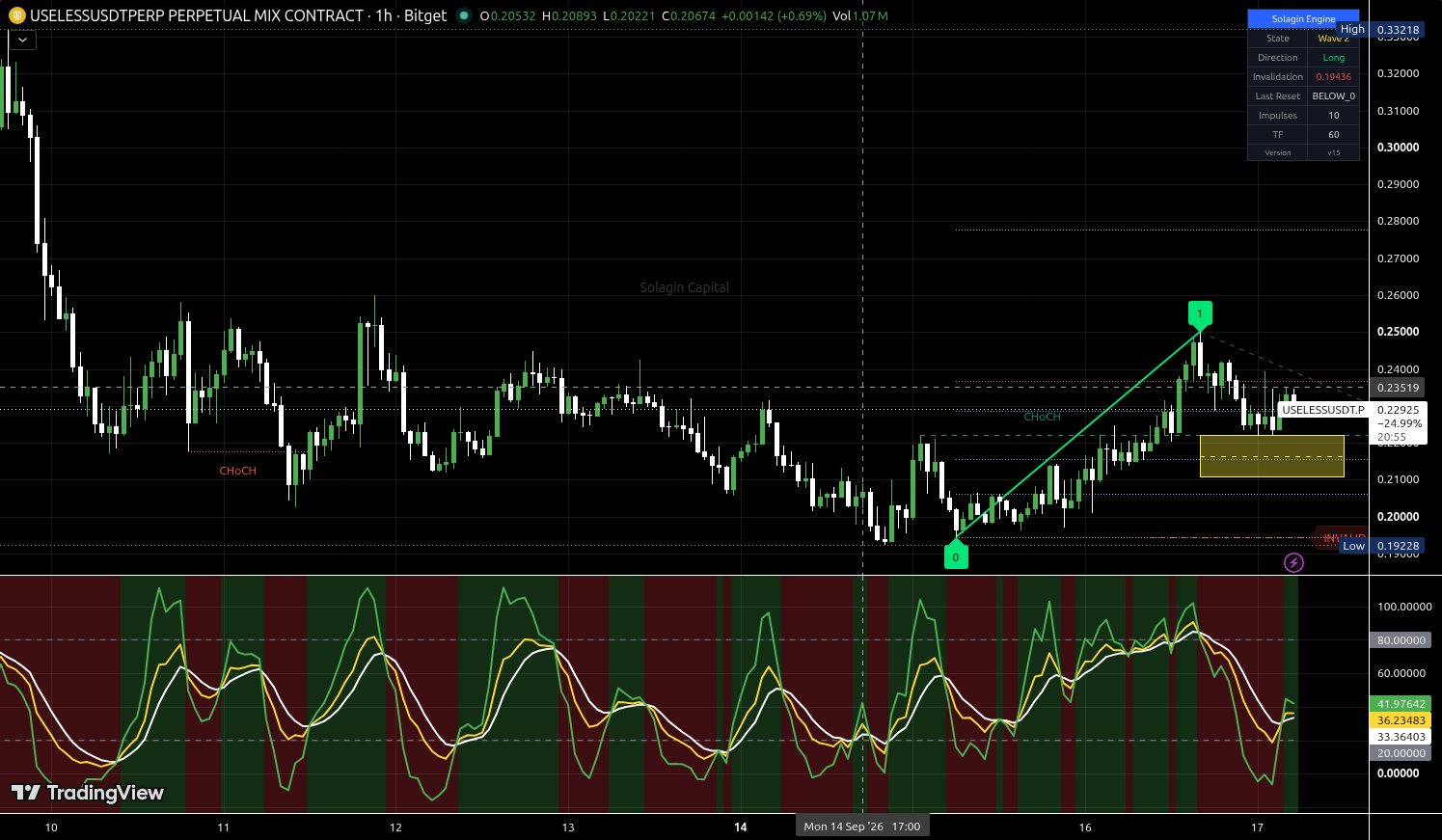Image resolution: width=1442 pixels, height=840 pixels.
Task: Click date 17 on the time axis
Action: pos(1257,827)
